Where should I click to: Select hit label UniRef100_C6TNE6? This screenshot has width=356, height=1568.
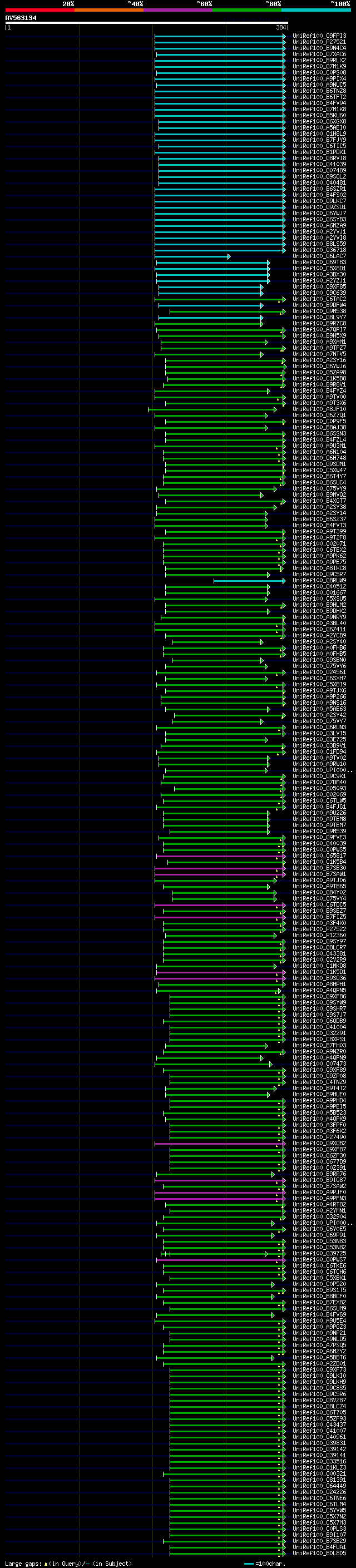tap(319, 1498)
